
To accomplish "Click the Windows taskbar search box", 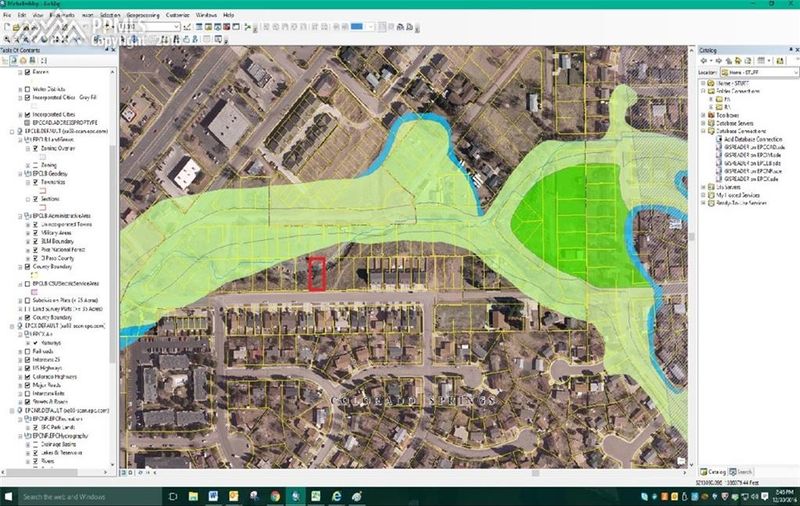I will 88,496.
